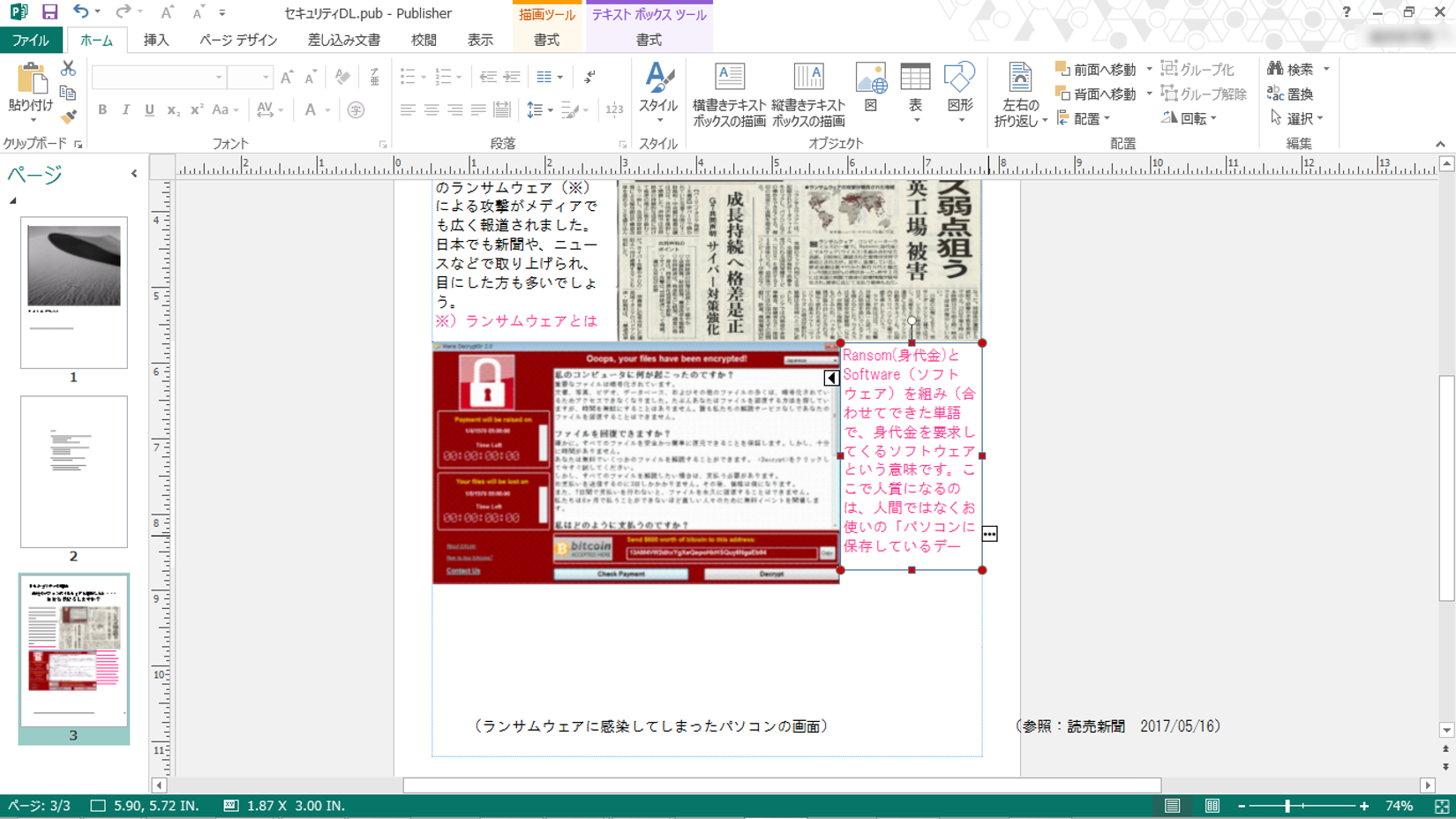Open the font size dropdown
Viewport: 1456px width, 819px height.
[x=265, y=78]
